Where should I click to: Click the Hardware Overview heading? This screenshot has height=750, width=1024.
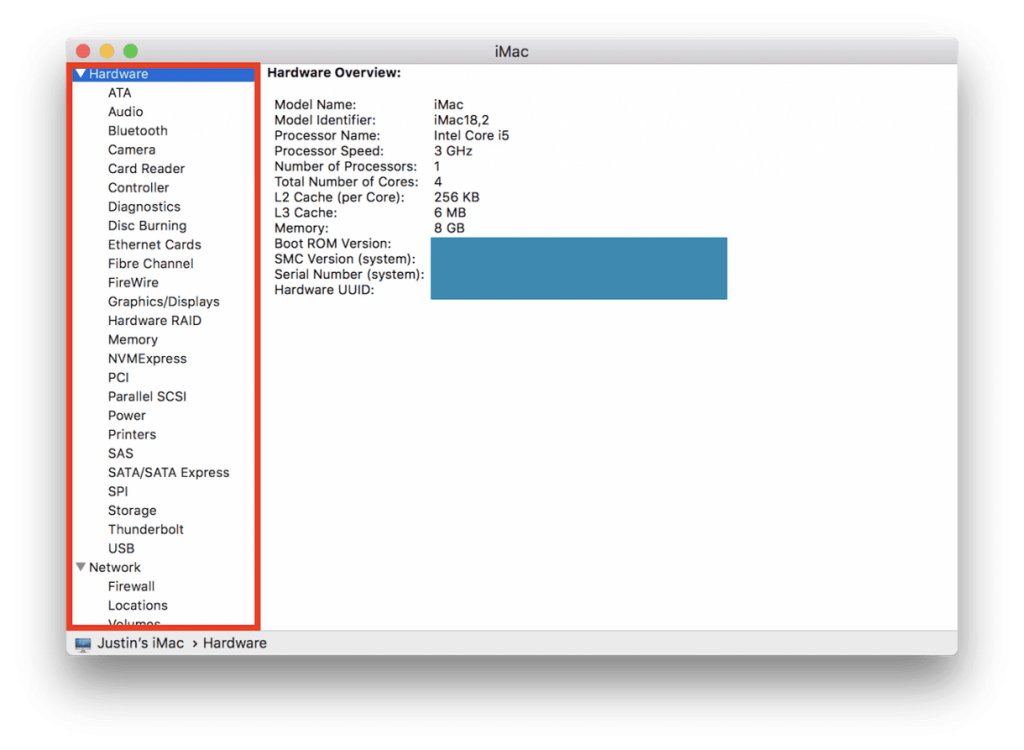334,73
